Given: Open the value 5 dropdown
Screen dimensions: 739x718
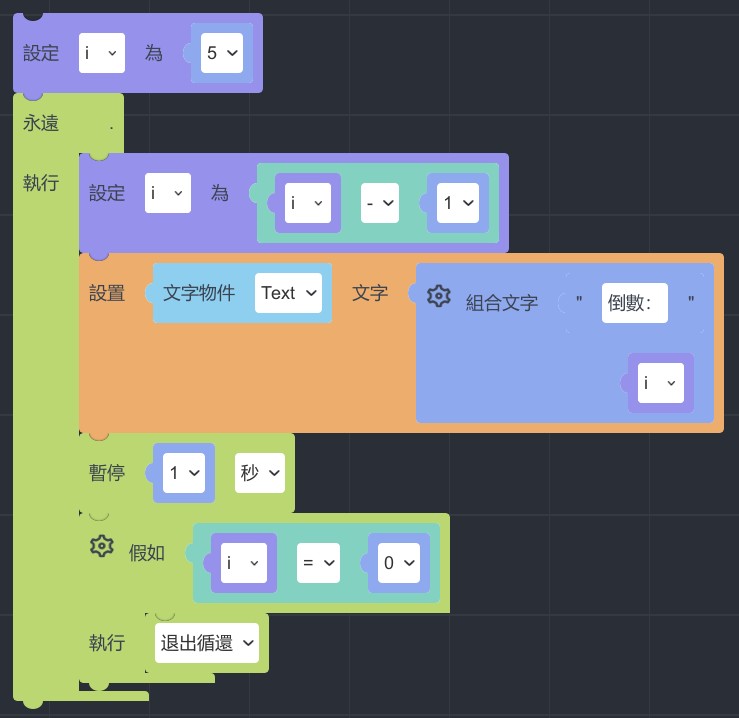Looking at the screenshot, I should click(222, 53).
